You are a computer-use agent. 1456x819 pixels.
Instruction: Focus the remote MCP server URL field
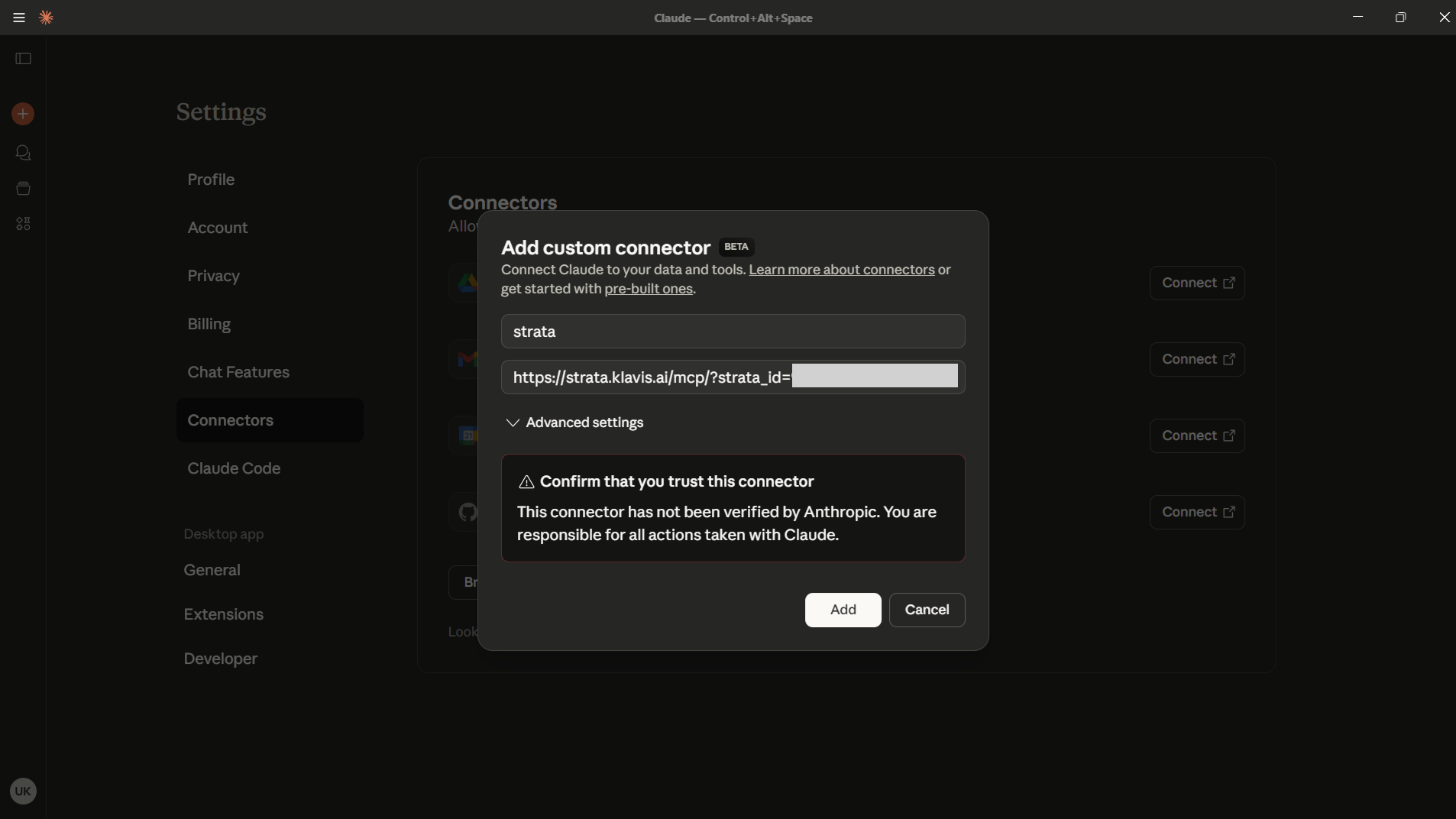point(733,377)
